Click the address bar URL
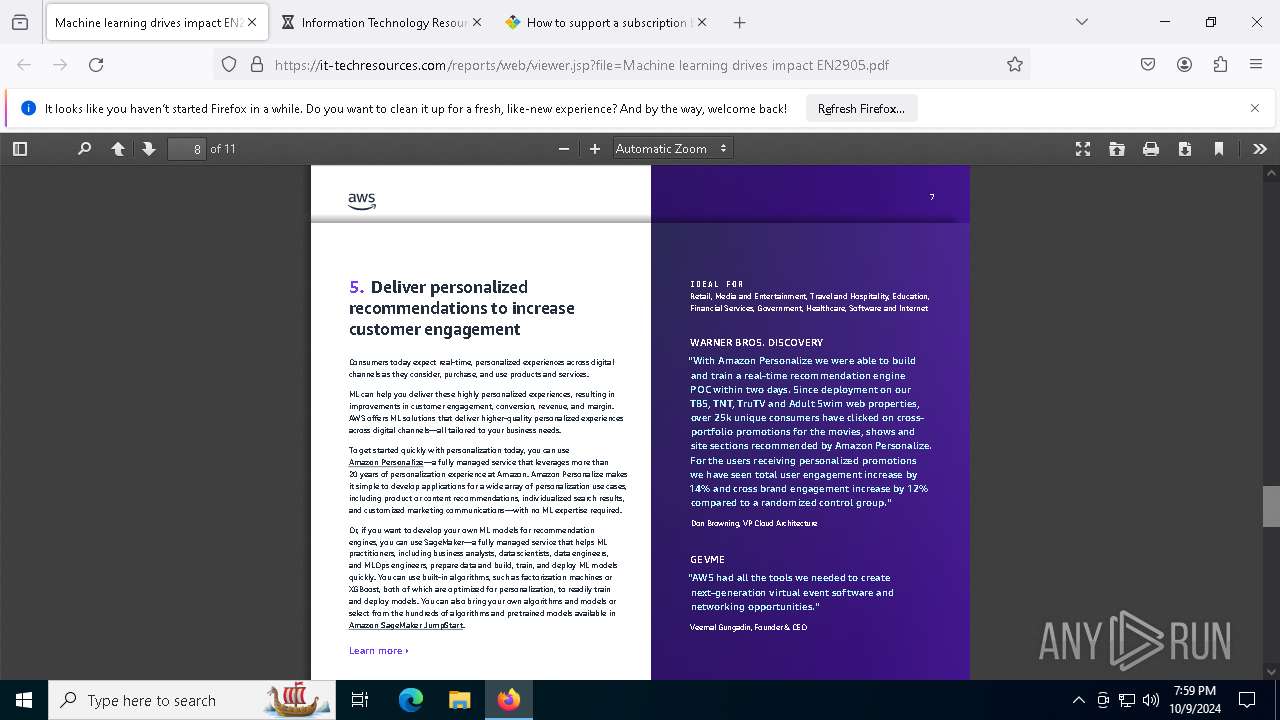This screenshot has height=720, width=1280. point(581,65)
